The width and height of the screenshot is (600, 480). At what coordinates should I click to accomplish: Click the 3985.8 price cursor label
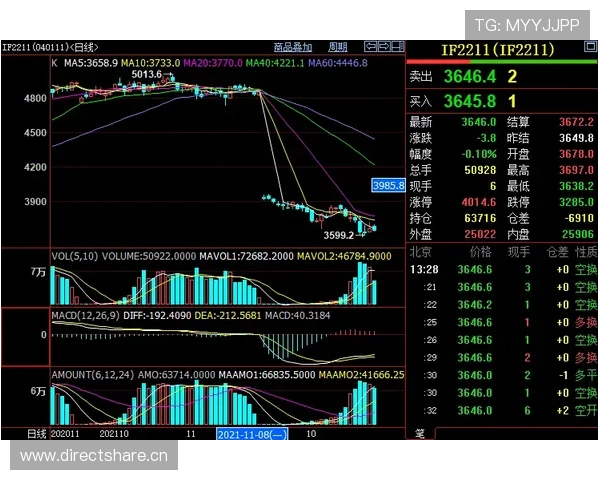point(388,186)
